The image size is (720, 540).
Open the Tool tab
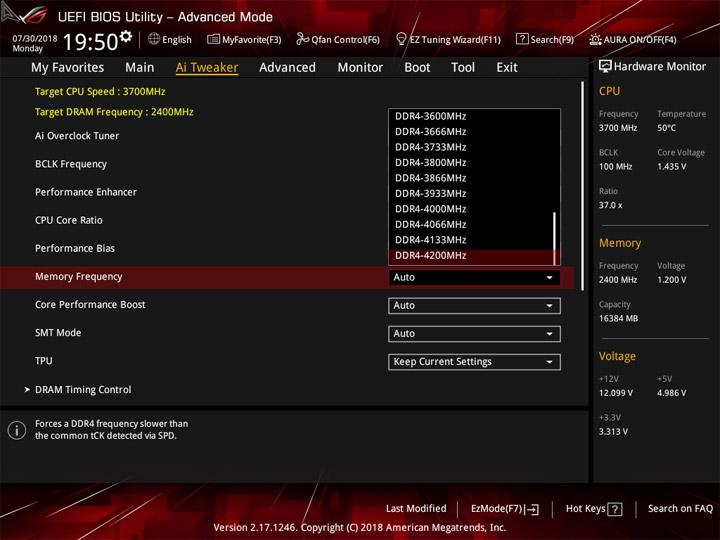[x=463, y=68]
